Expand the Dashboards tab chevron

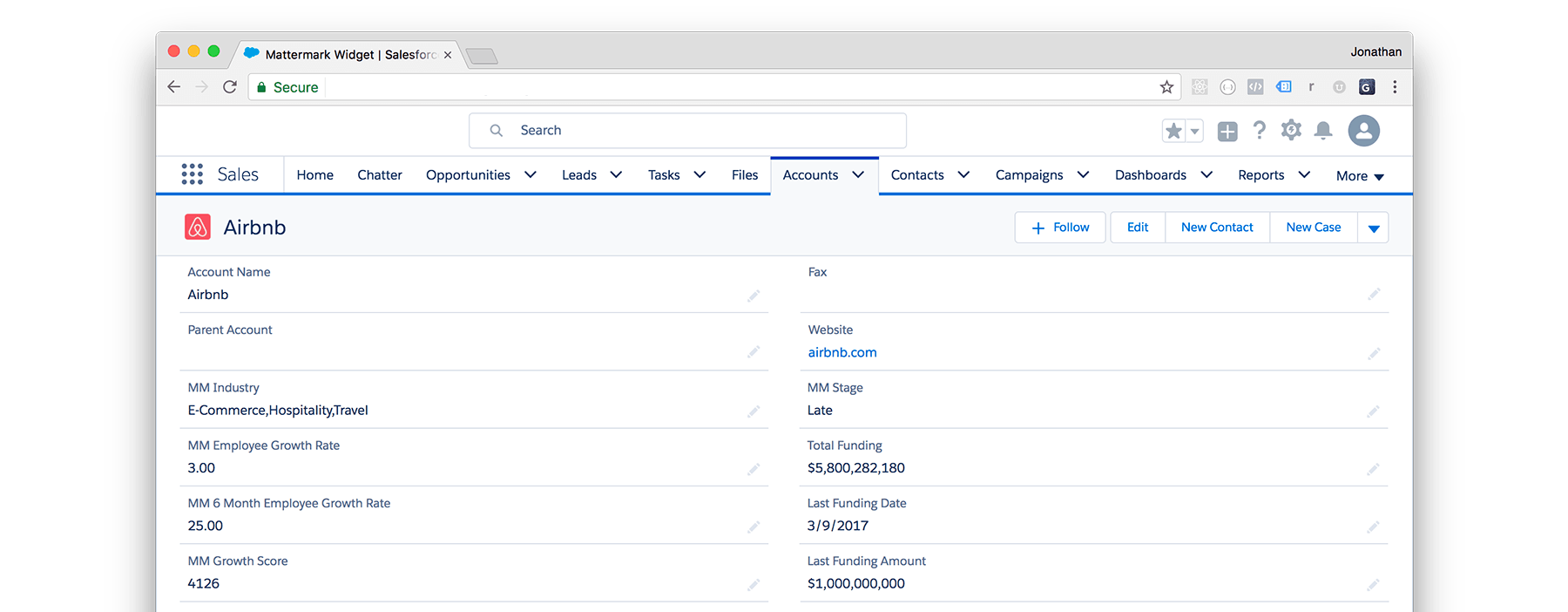pyautogui.click(x=1206, y=174)
